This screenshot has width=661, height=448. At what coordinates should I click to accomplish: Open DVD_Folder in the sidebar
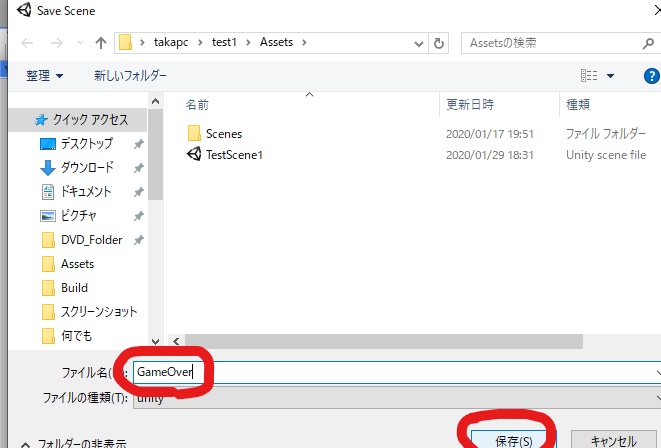[x=91, y=240]
